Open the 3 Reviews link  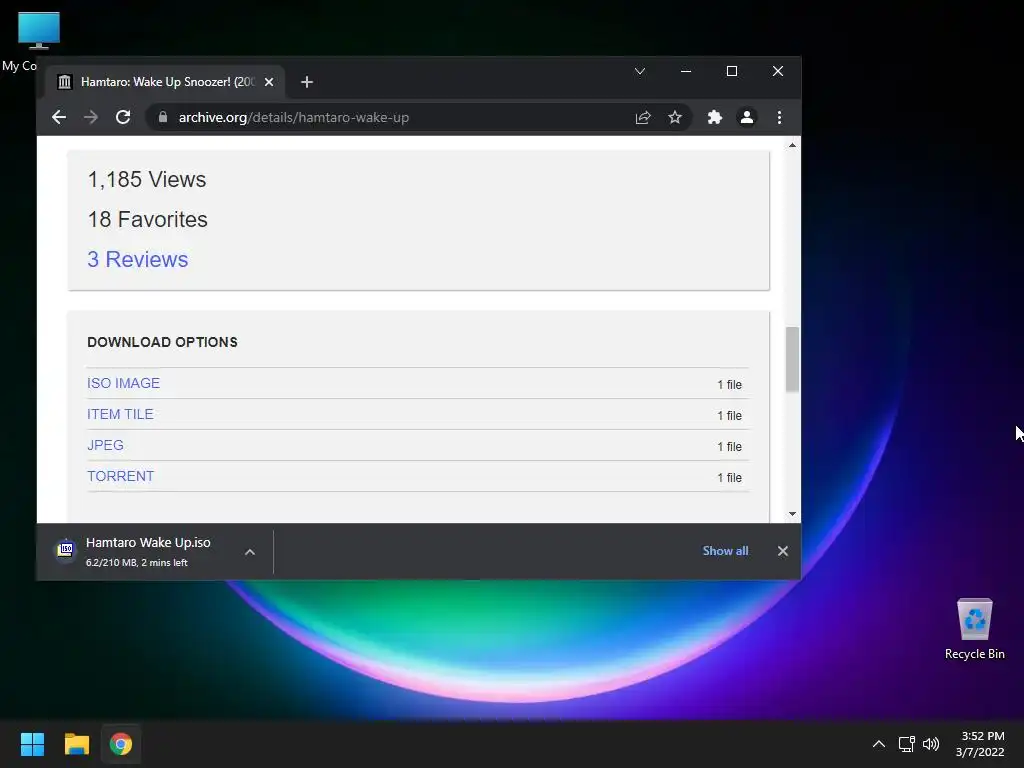click(138, 259)
